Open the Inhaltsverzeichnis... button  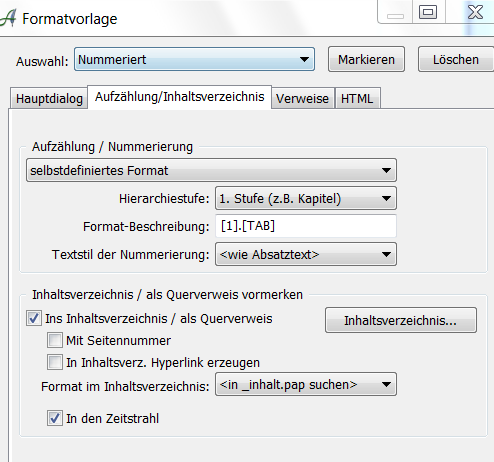pyautogui.click(x=401, y=320)
